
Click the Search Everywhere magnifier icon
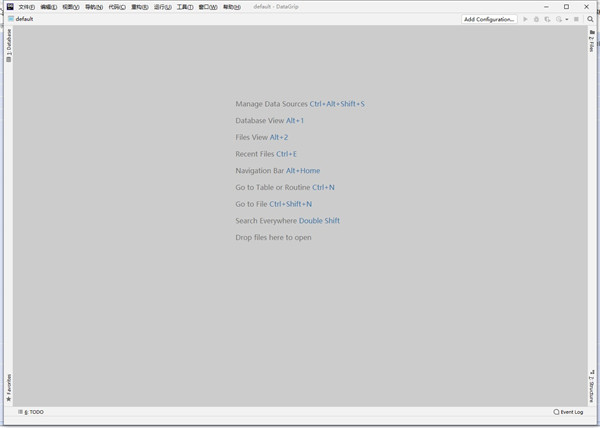click(589, 19)
